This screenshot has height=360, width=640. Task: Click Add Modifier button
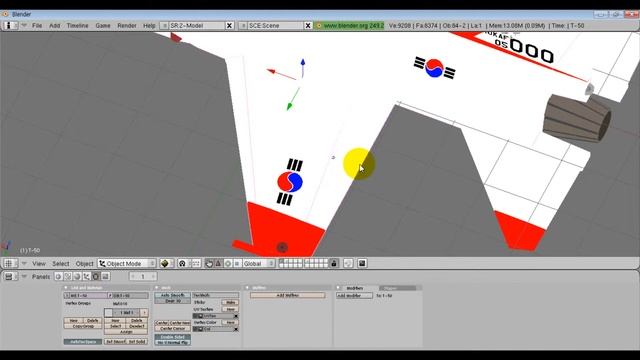(x=354, y=296)
